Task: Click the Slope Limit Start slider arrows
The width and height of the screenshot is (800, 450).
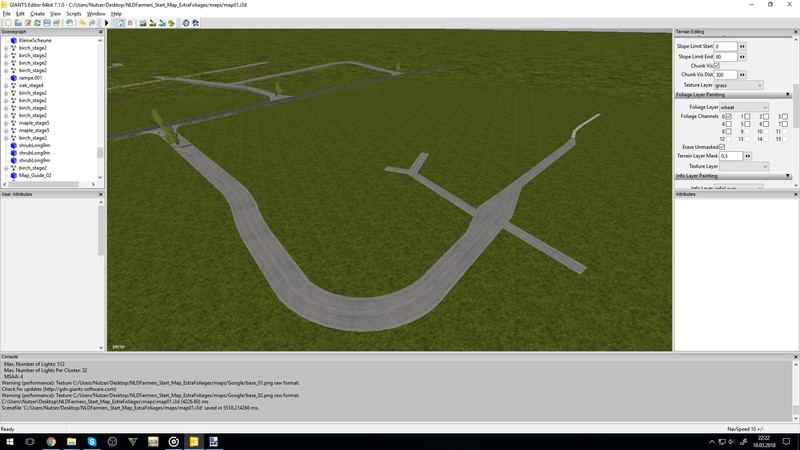Action: tap(742, 46)
